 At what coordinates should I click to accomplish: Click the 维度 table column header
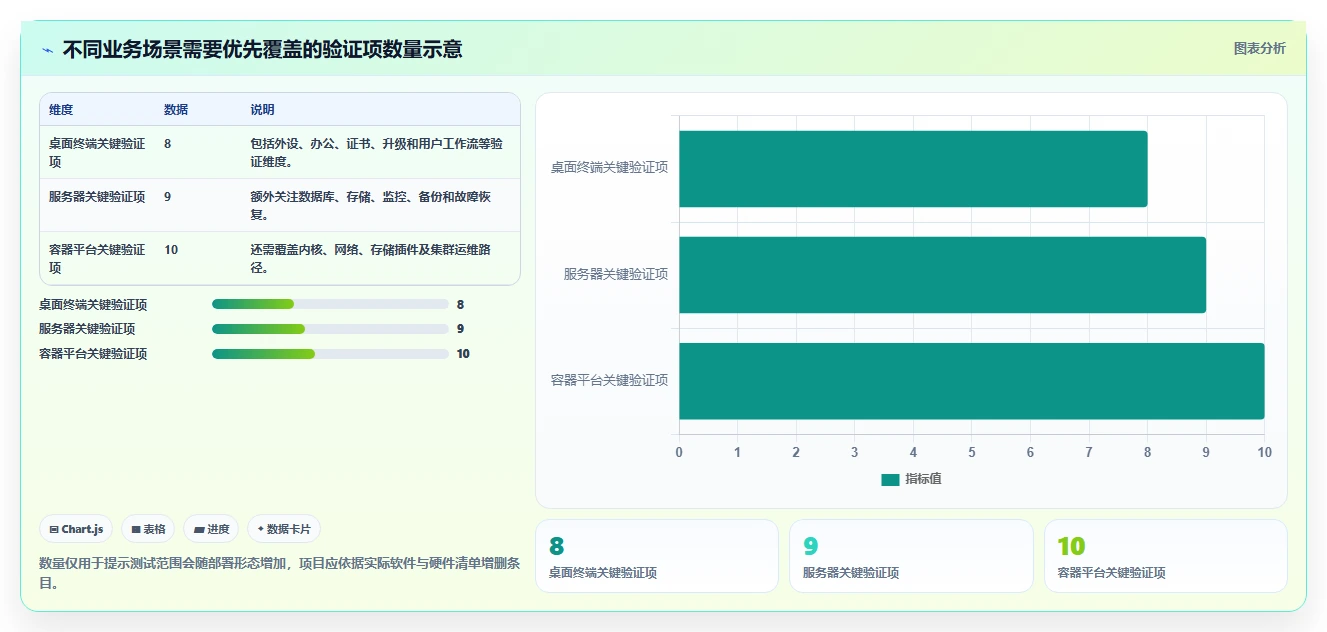pos(61,110)
